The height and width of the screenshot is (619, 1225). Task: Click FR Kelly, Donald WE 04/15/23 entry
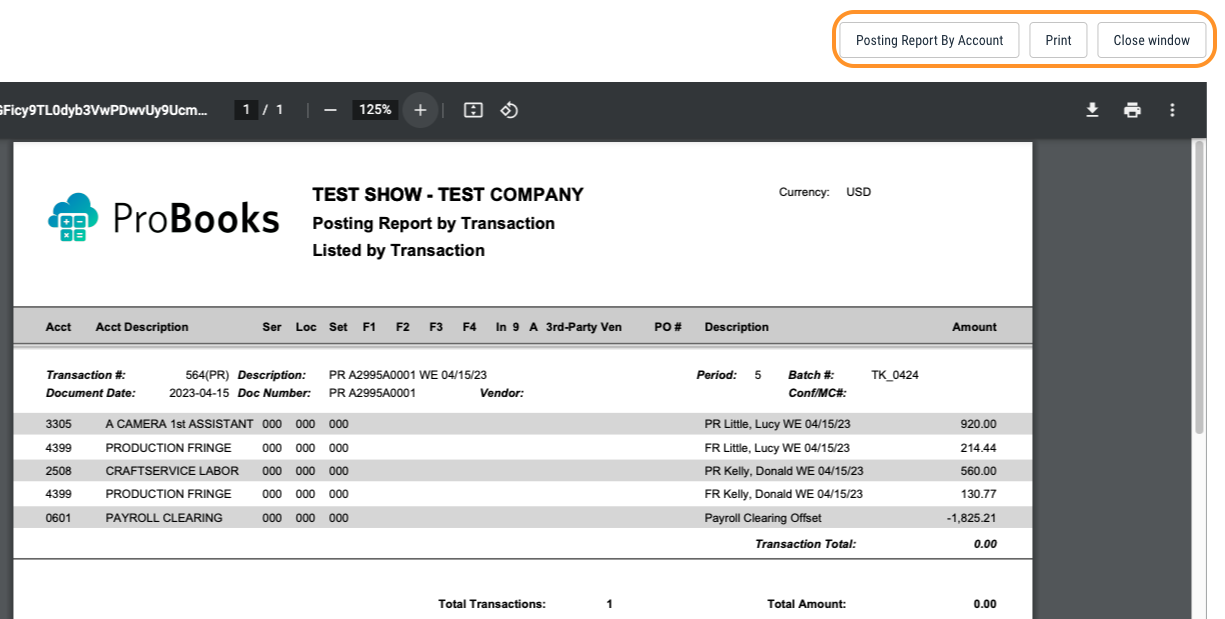point(784,494)
